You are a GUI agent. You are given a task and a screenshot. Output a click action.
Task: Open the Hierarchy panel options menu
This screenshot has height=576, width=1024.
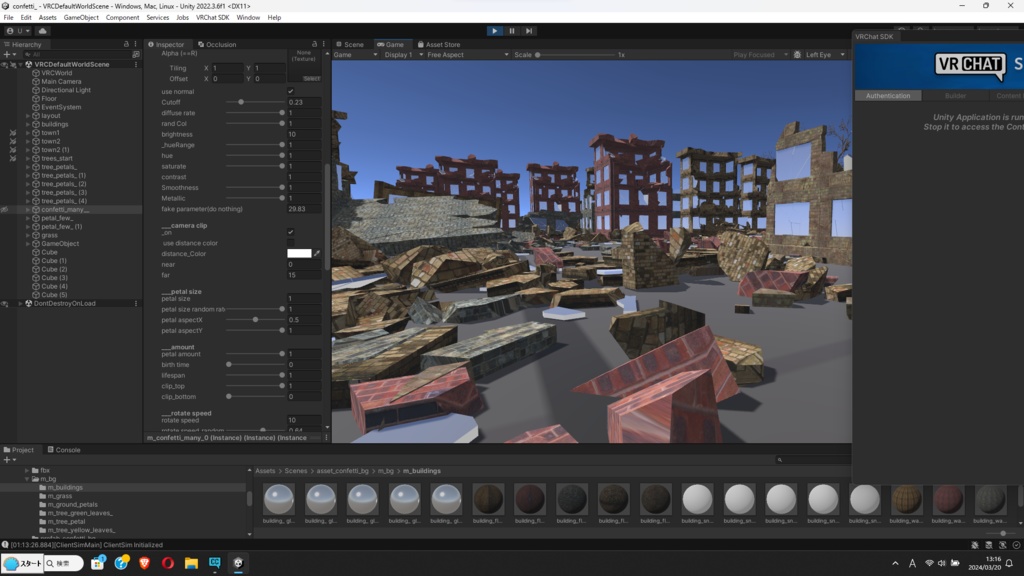click(x=135, y=44)
